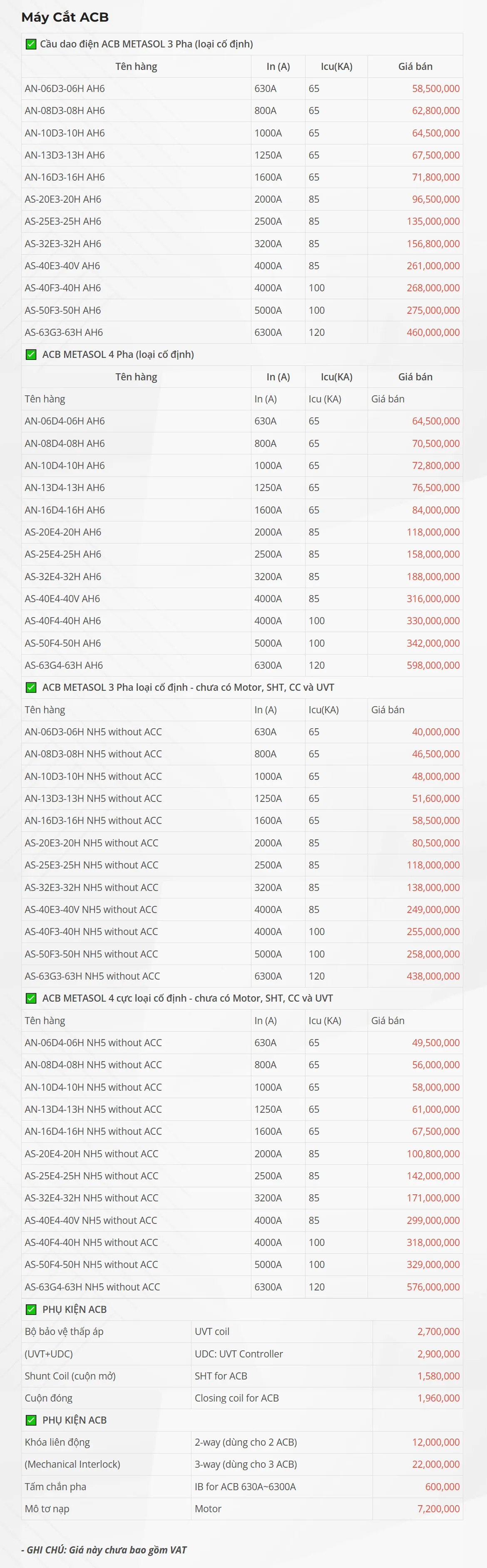The height and width of the screenshot is (1568, 487).
Task: Select AS-63G4-63H NH5 without ACC row
Action: [92, 1287]
